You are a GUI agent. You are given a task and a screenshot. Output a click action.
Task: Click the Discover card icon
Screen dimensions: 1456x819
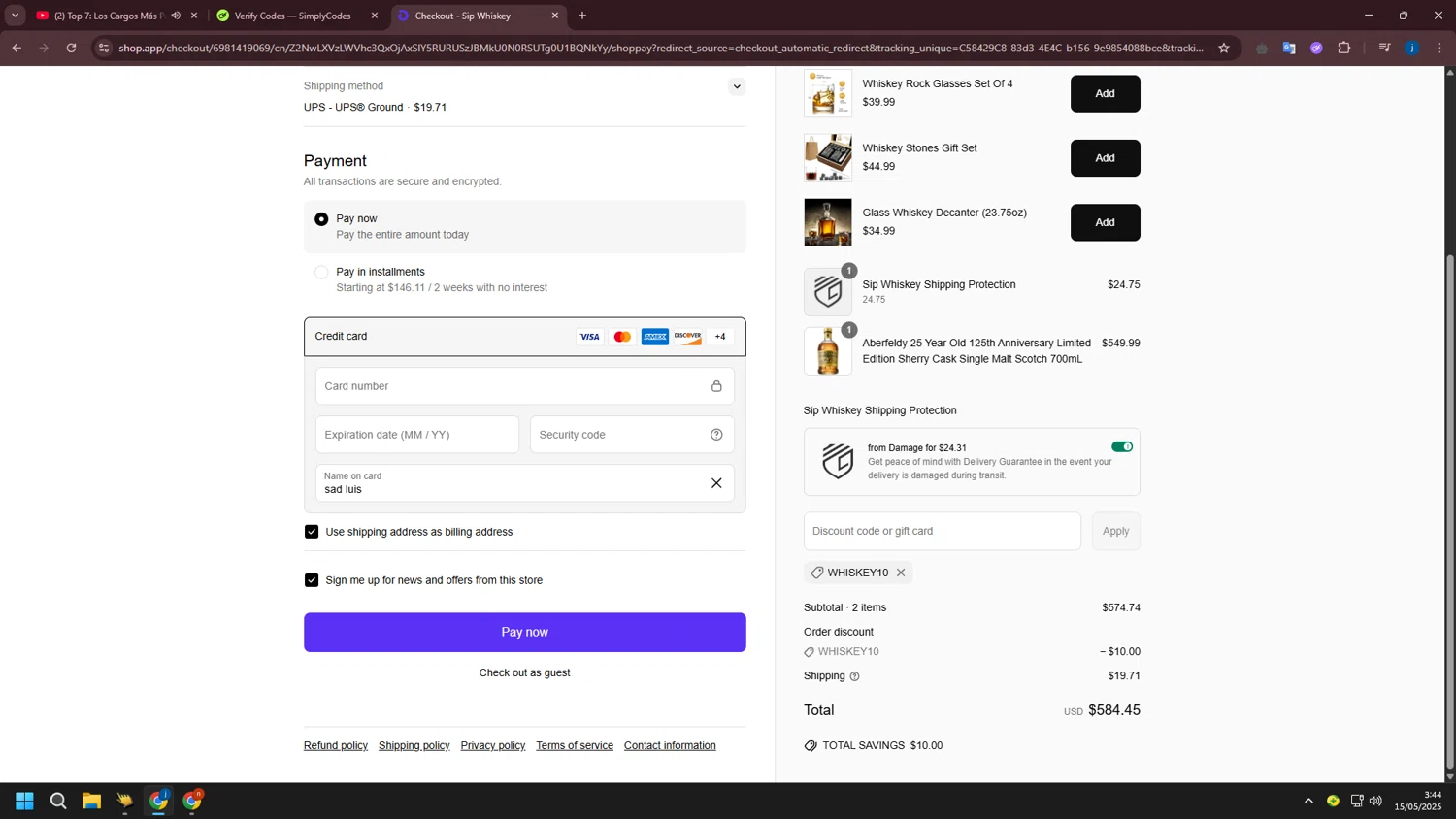click(x=687, y=337)
